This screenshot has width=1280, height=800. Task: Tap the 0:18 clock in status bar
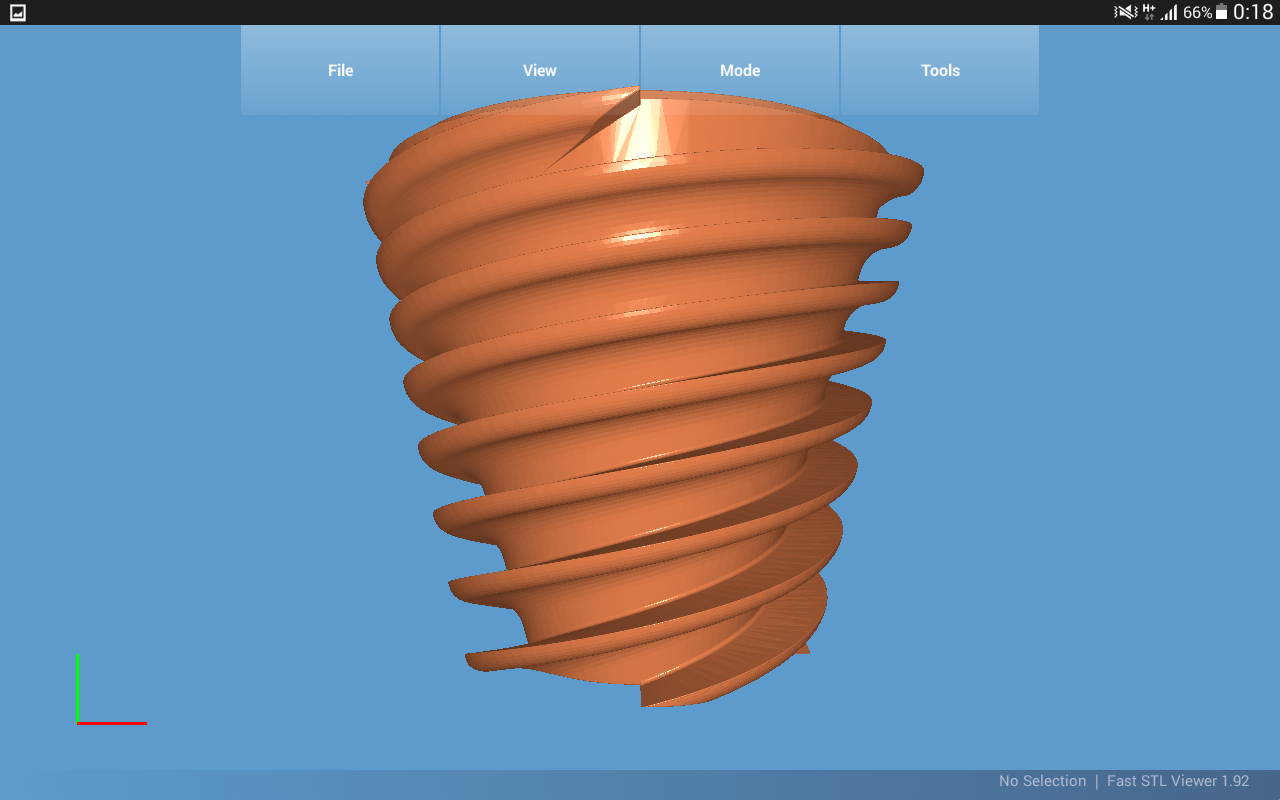(1253, 12)
